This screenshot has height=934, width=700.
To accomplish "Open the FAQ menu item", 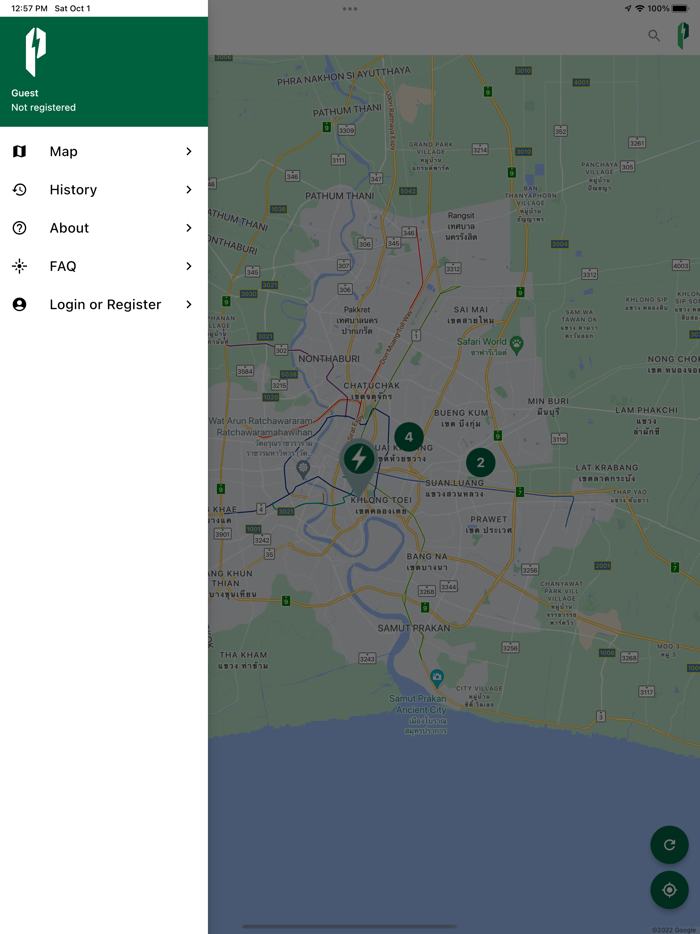I will [104, 266].
